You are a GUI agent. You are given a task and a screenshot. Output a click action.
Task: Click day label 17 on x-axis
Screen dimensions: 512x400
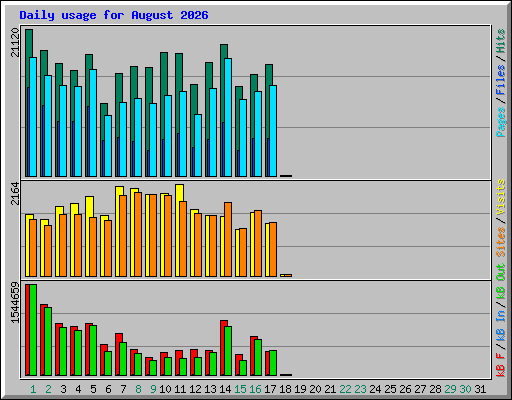pos(270,389)
